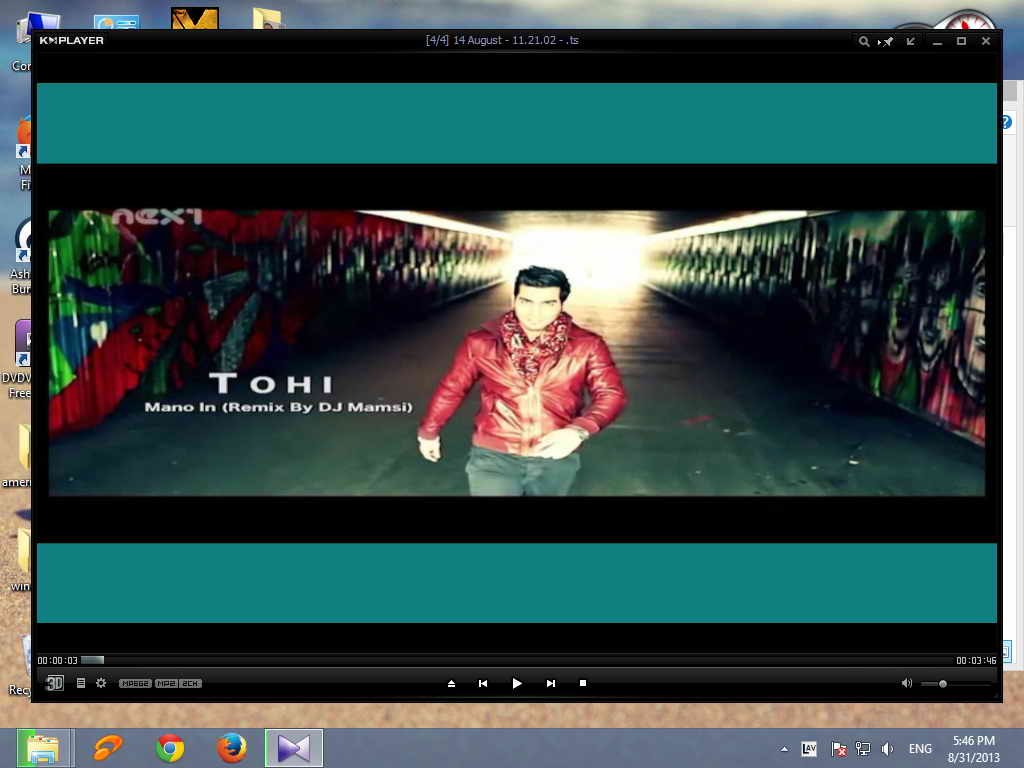This screenshot has width=1024, height=768.
Task: Open the system volume tray icon
Action: pos(887,749)
